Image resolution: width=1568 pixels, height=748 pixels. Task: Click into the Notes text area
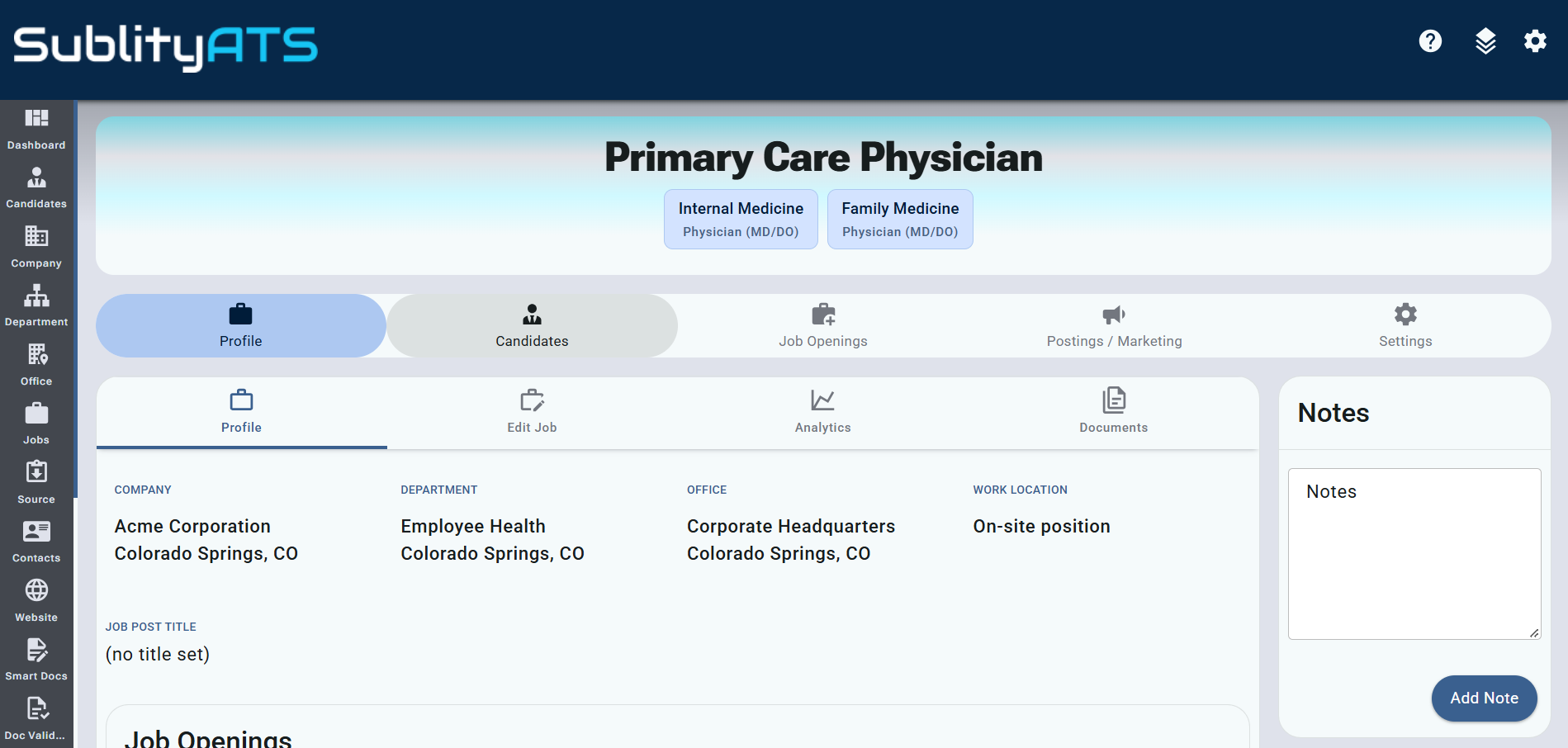click(x=1414, y=554)
